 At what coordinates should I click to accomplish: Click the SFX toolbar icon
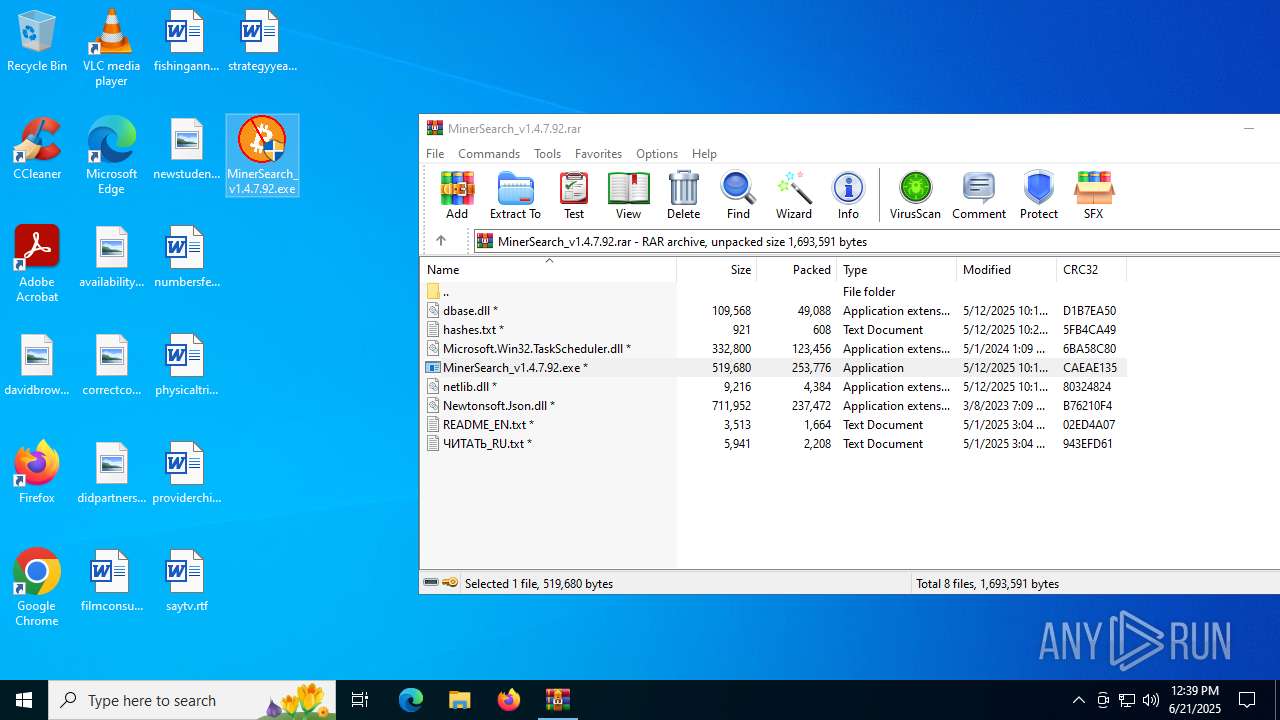1093,195
